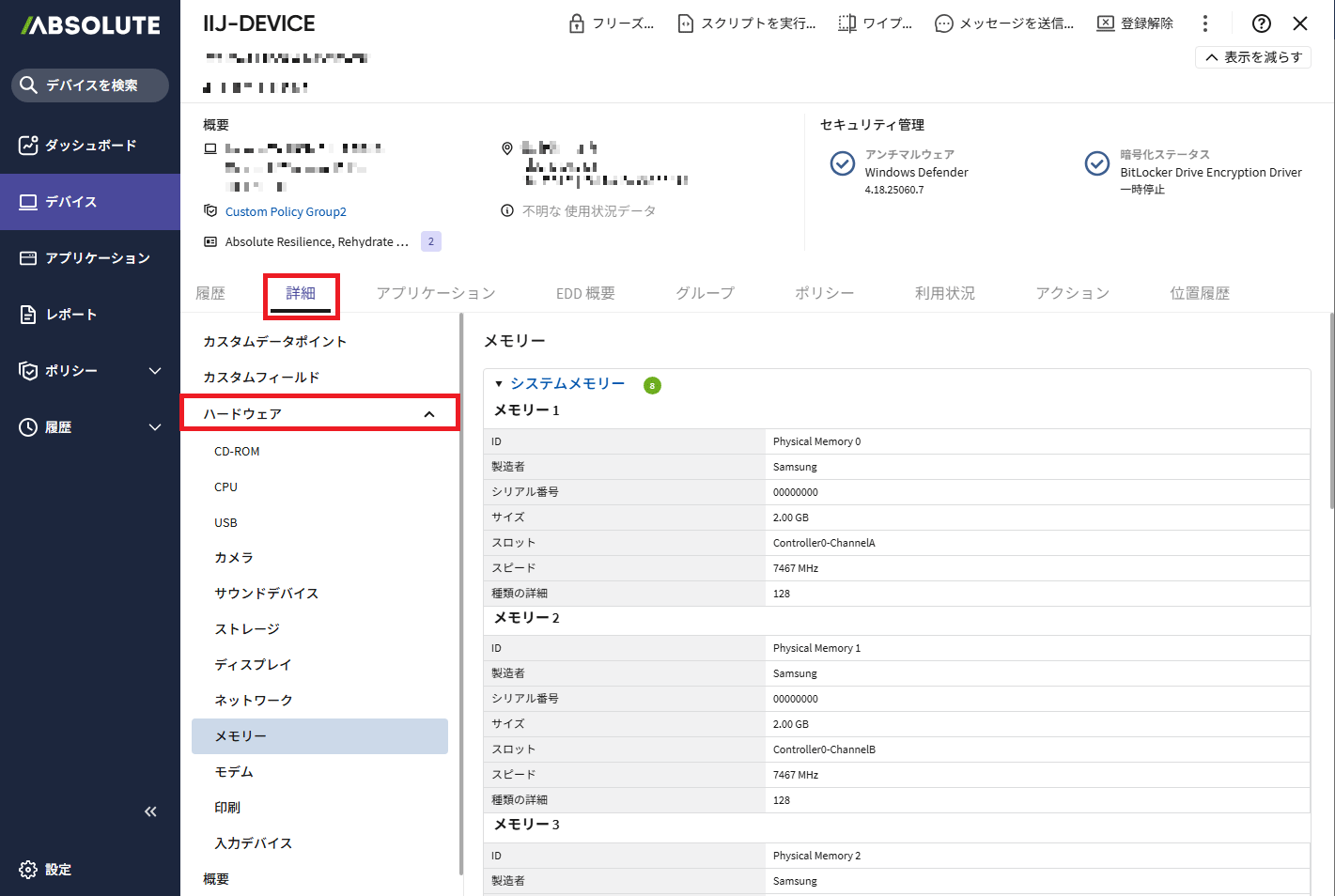Click the Send Message icon

pos(943,23)
